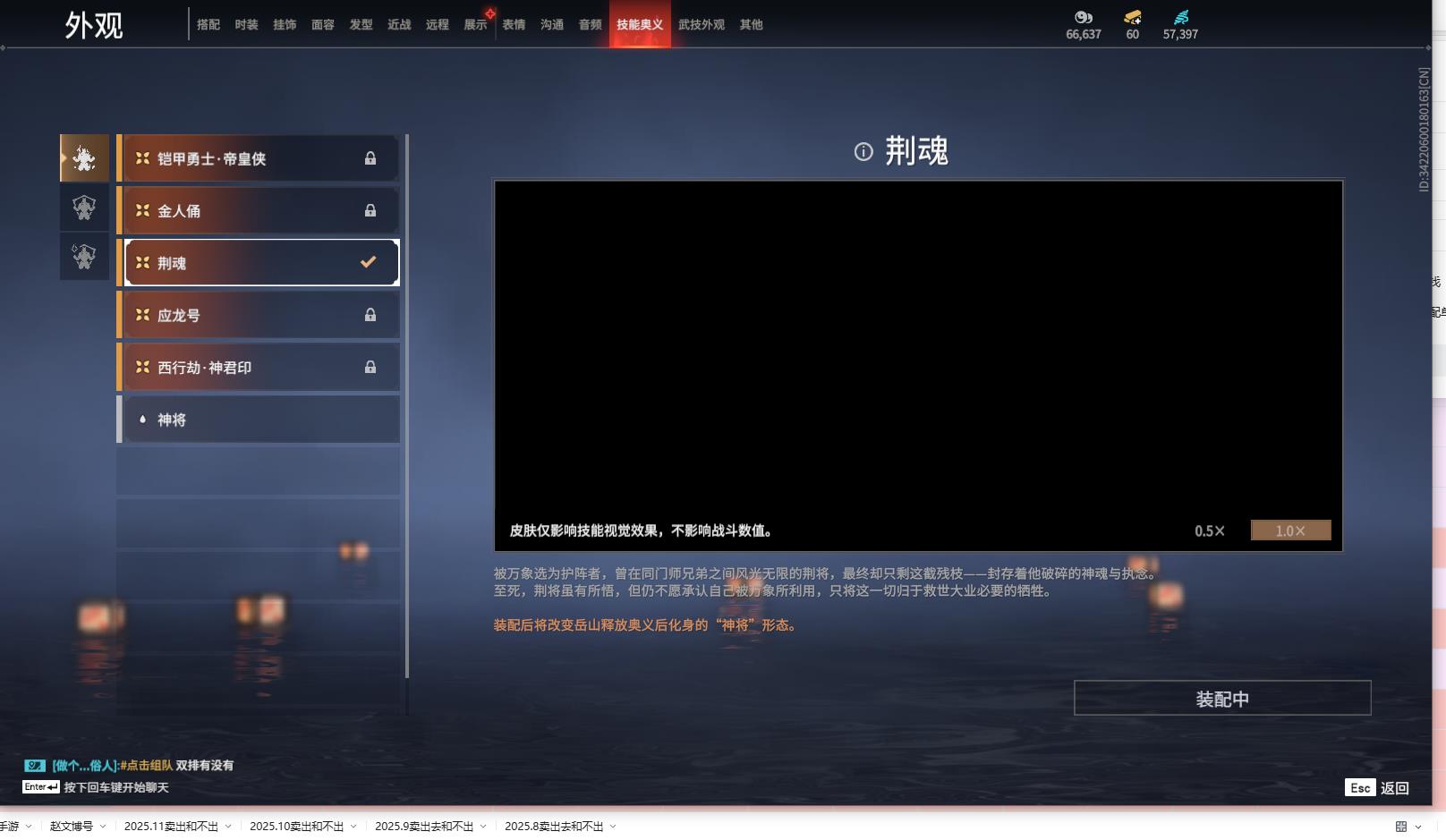Expand the 2025.11卖出和不出 tab dropdown arrow

(x=228, y=827)
